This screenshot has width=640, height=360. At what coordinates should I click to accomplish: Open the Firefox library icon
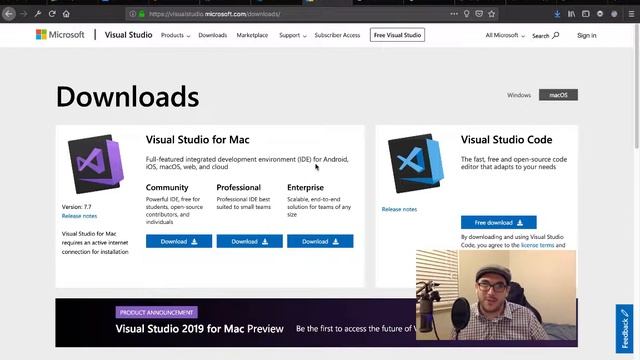point(571,14)
